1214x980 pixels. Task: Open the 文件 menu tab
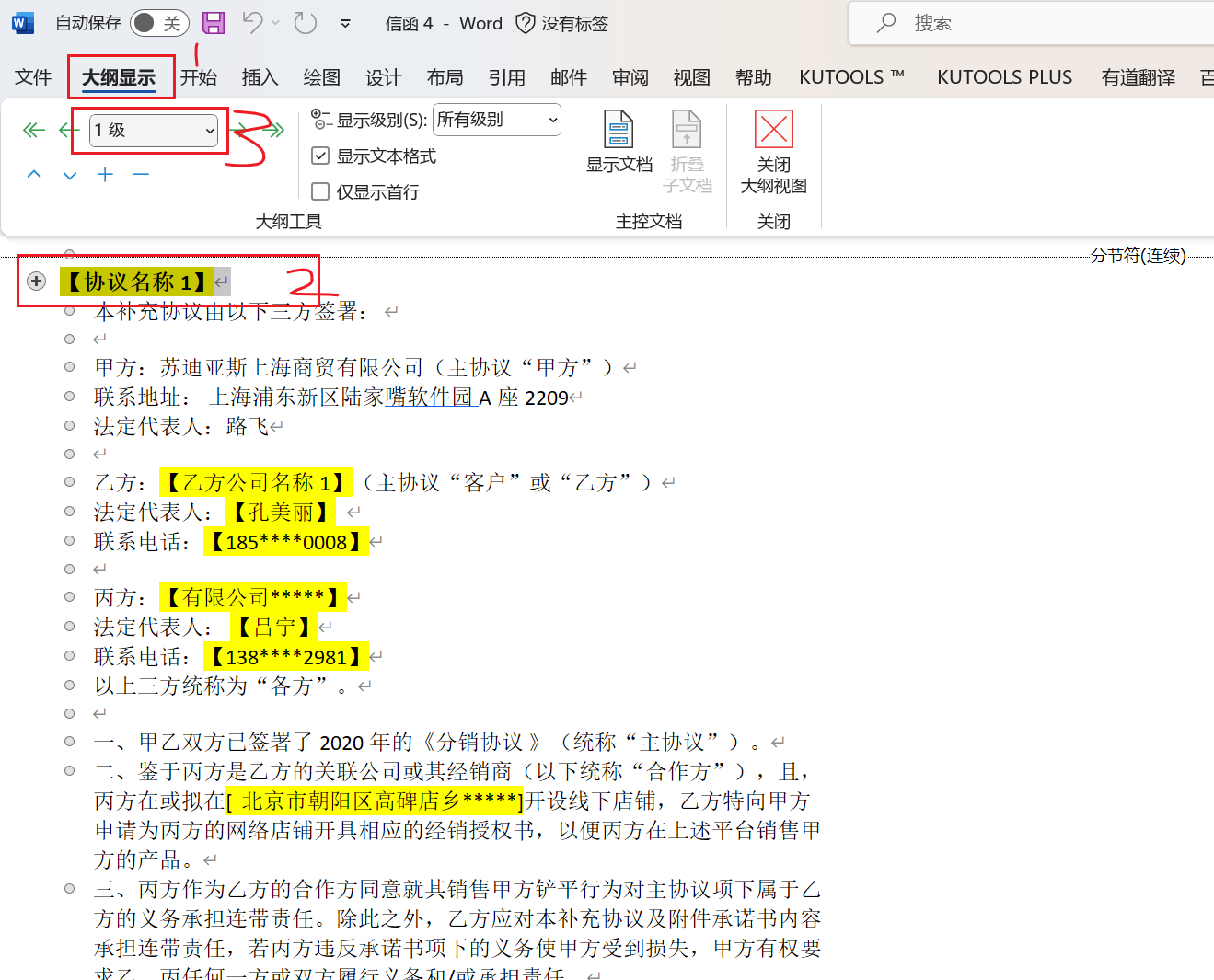click(33, 77)
